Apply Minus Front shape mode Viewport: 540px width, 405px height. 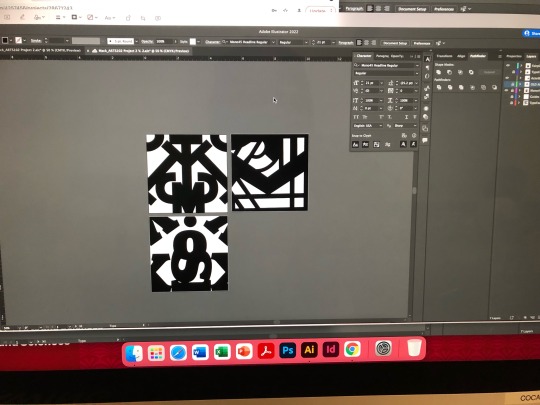449,72
